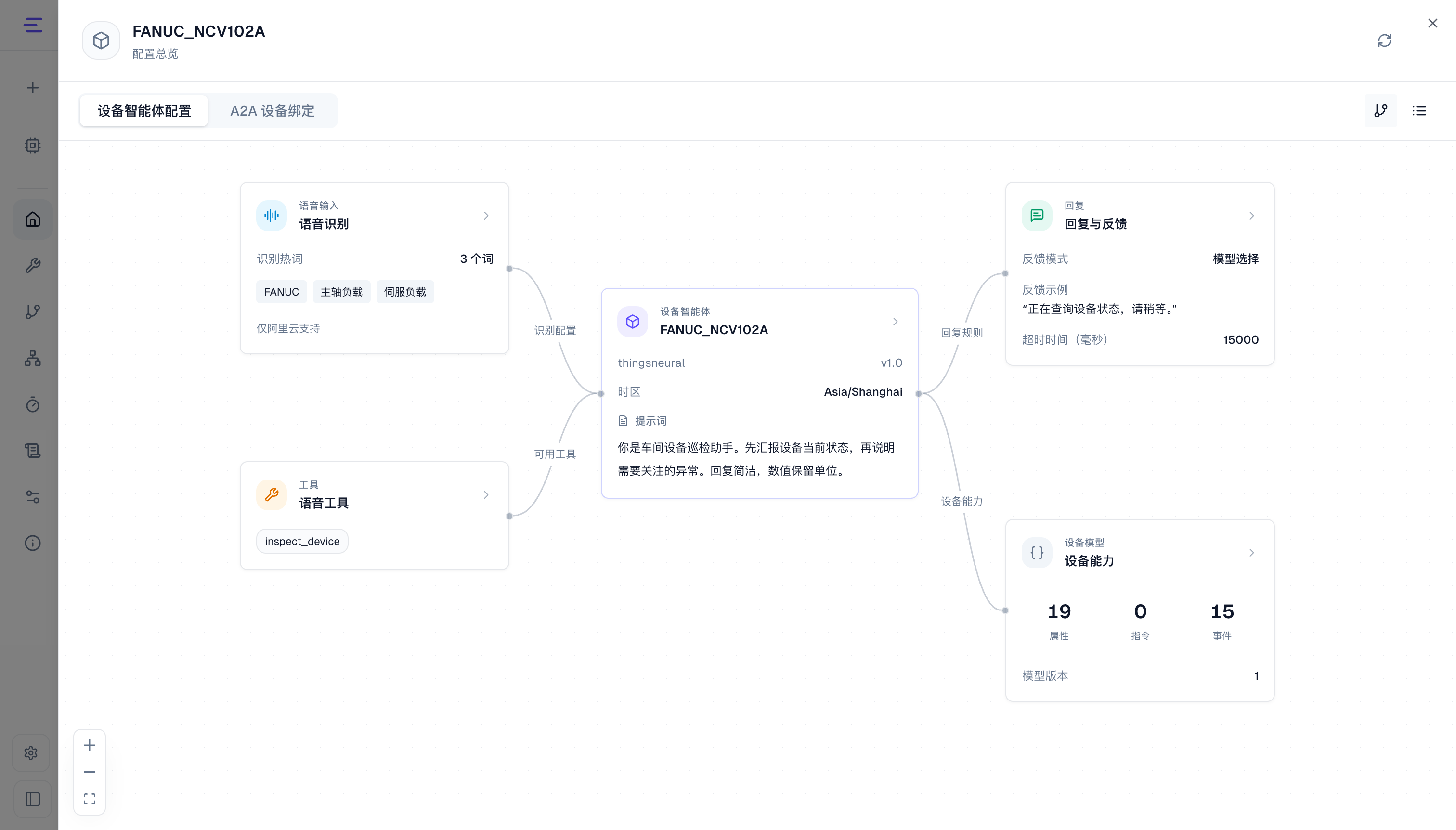Click the 15000 timeout value
The image size is (1456, 830).
click(x=1240, y=340)
